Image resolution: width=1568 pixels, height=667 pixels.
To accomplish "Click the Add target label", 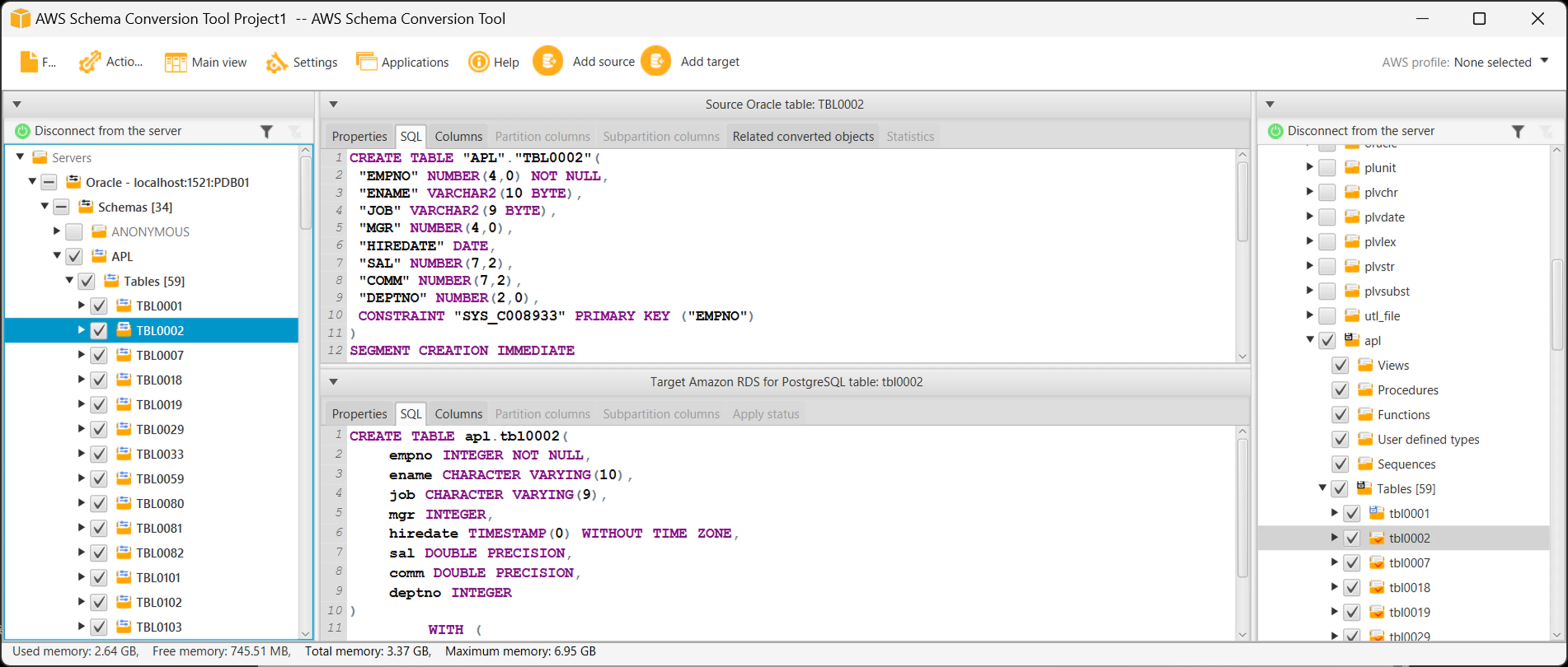I will pyautogui.click(x=710, y=62).
